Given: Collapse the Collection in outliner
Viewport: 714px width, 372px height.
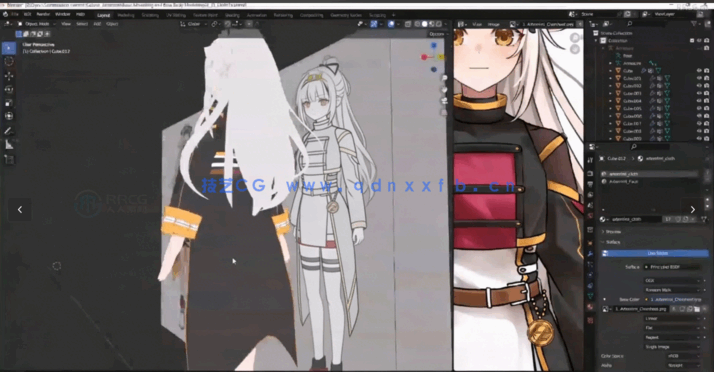Looking at the screenshot, I should [597, 41].
